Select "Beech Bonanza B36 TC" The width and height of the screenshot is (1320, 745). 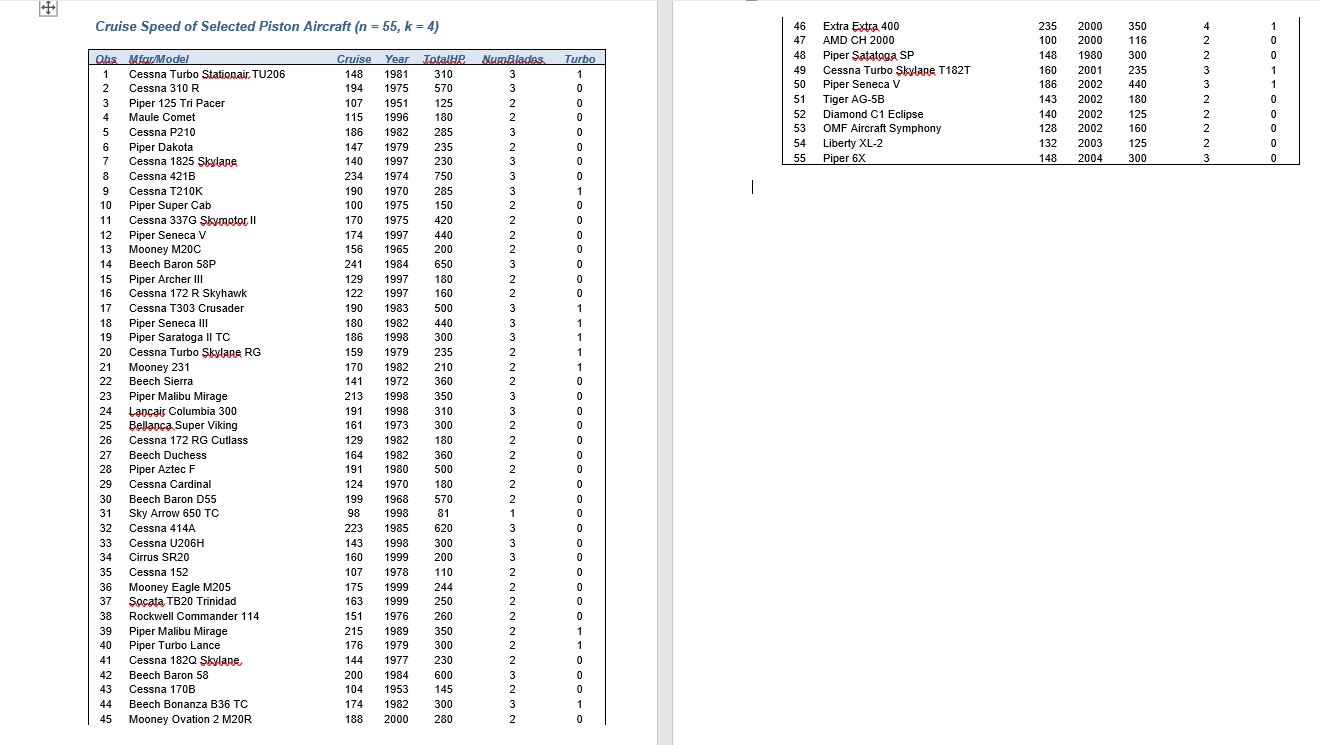[x=188, y=704]
